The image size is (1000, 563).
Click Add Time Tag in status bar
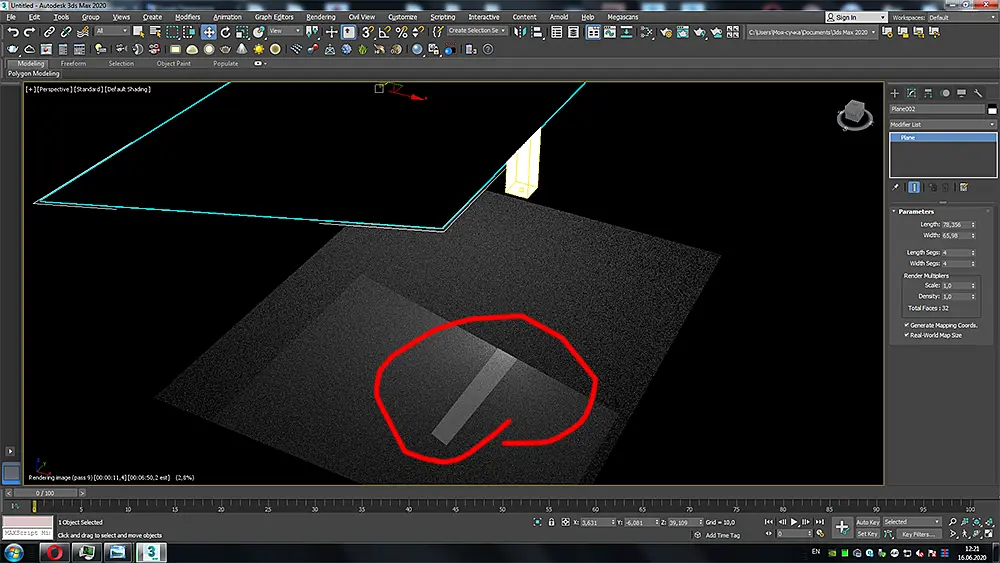click(x=723, y=536)
